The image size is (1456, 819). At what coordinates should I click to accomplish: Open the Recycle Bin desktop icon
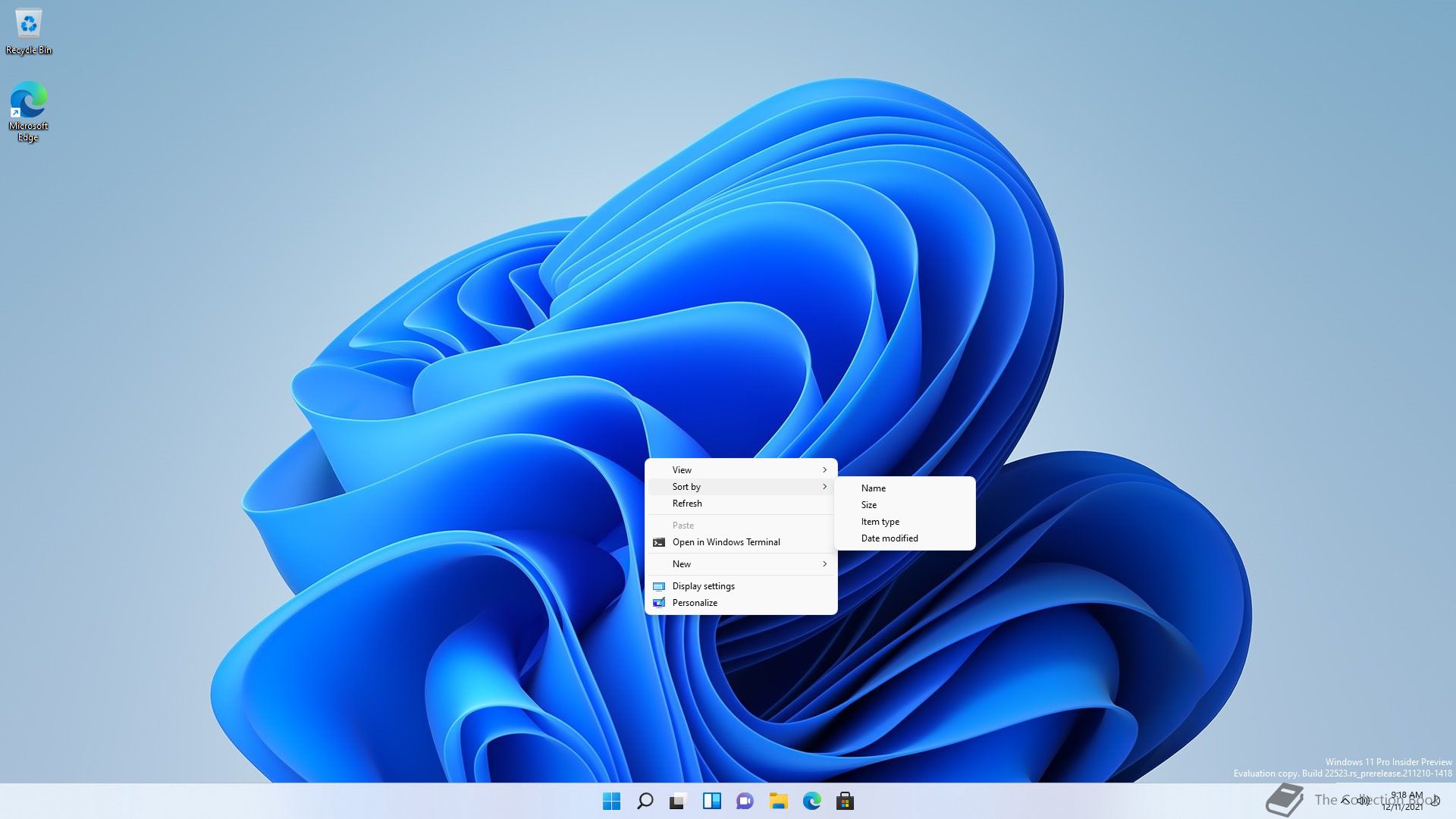tap(29, 33)
